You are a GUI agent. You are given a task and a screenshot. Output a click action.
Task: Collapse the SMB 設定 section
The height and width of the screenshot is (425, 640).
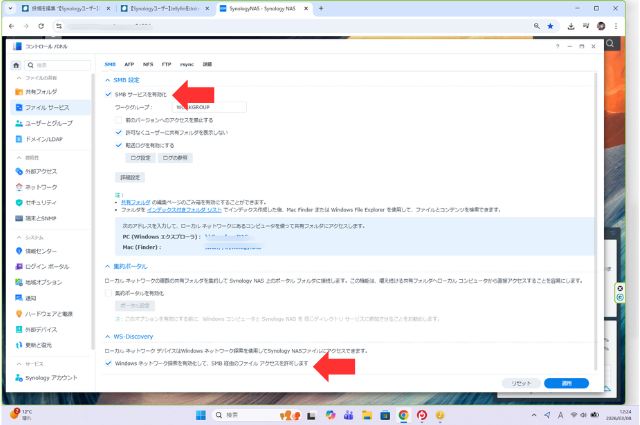pyautogui.click(x=108, y=79)
